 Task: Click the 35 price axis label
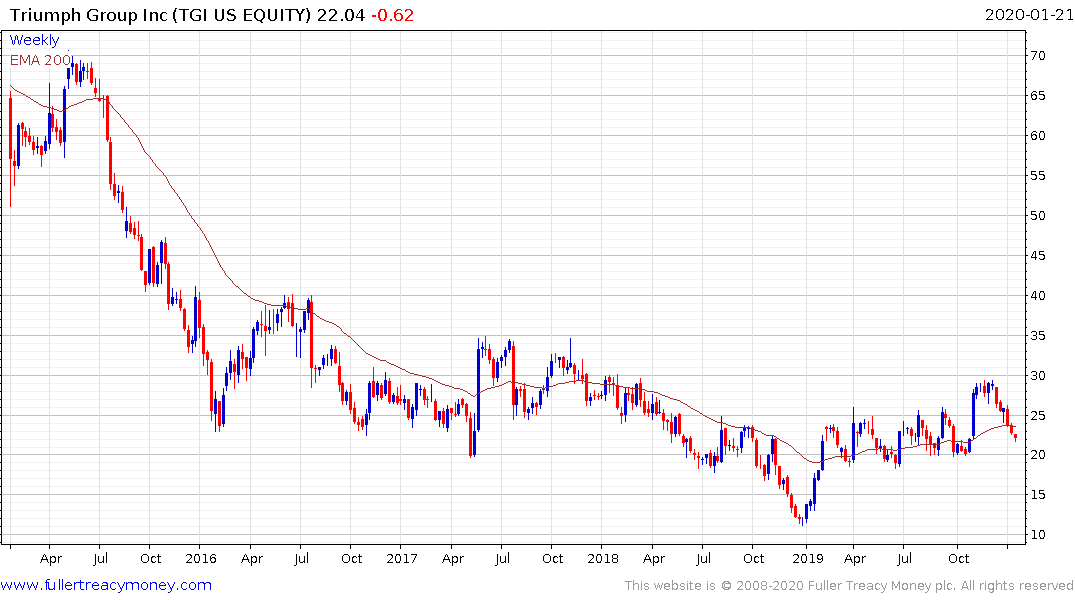[x=1037, y=335]
